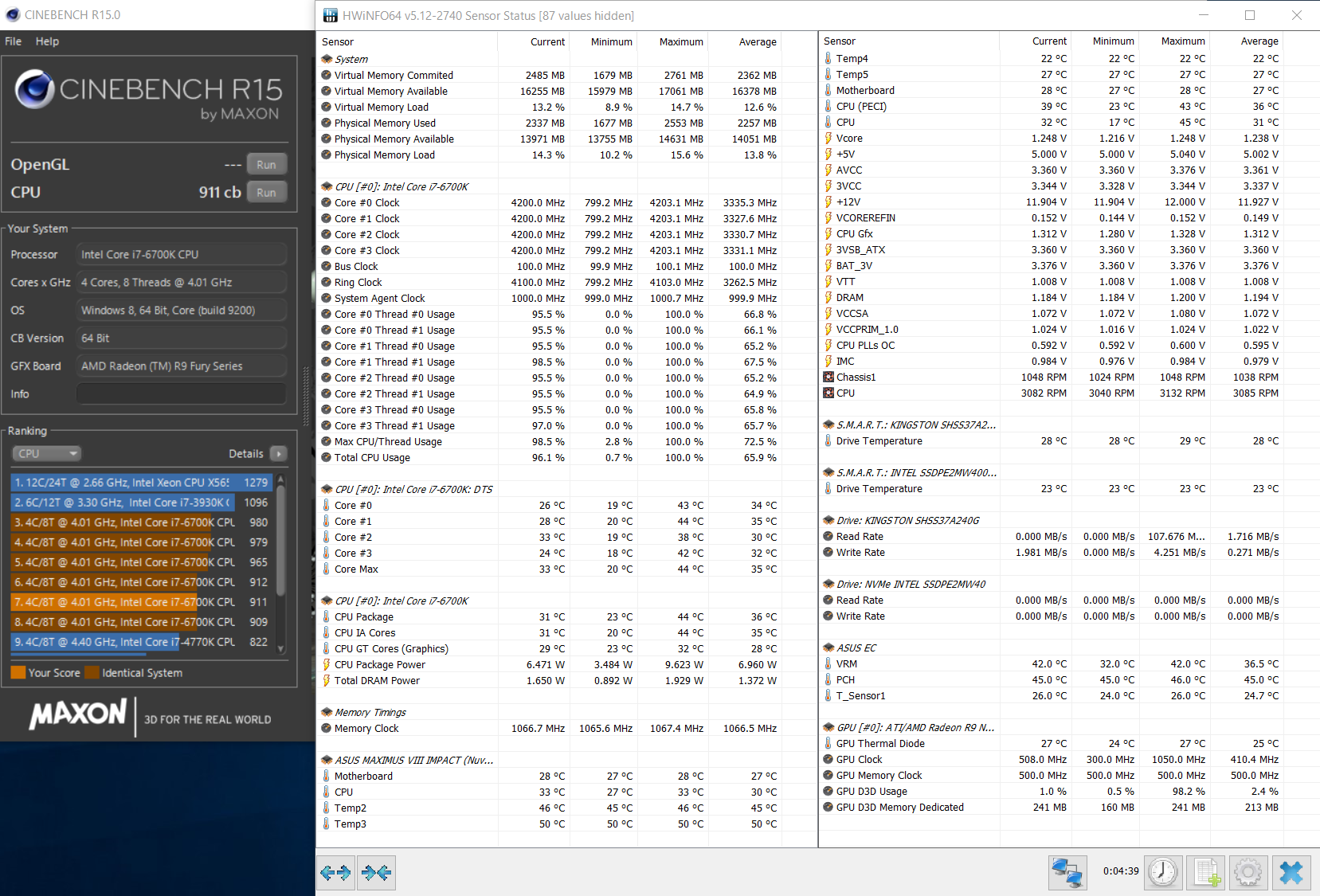
Task: Click the GPU Radeon R9 section icon
Action: (828, 728)
